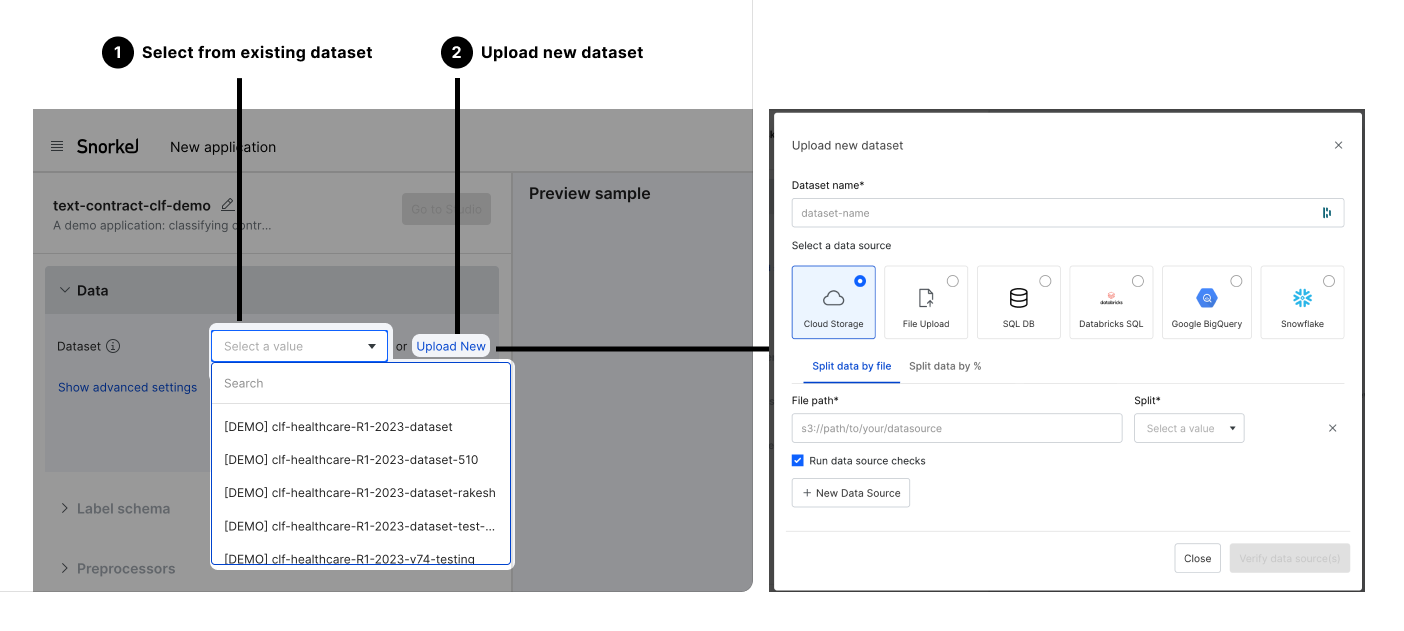Remove the file path row with X icon
Viewport: 1404px width, 631px height.
point(1332,428)
